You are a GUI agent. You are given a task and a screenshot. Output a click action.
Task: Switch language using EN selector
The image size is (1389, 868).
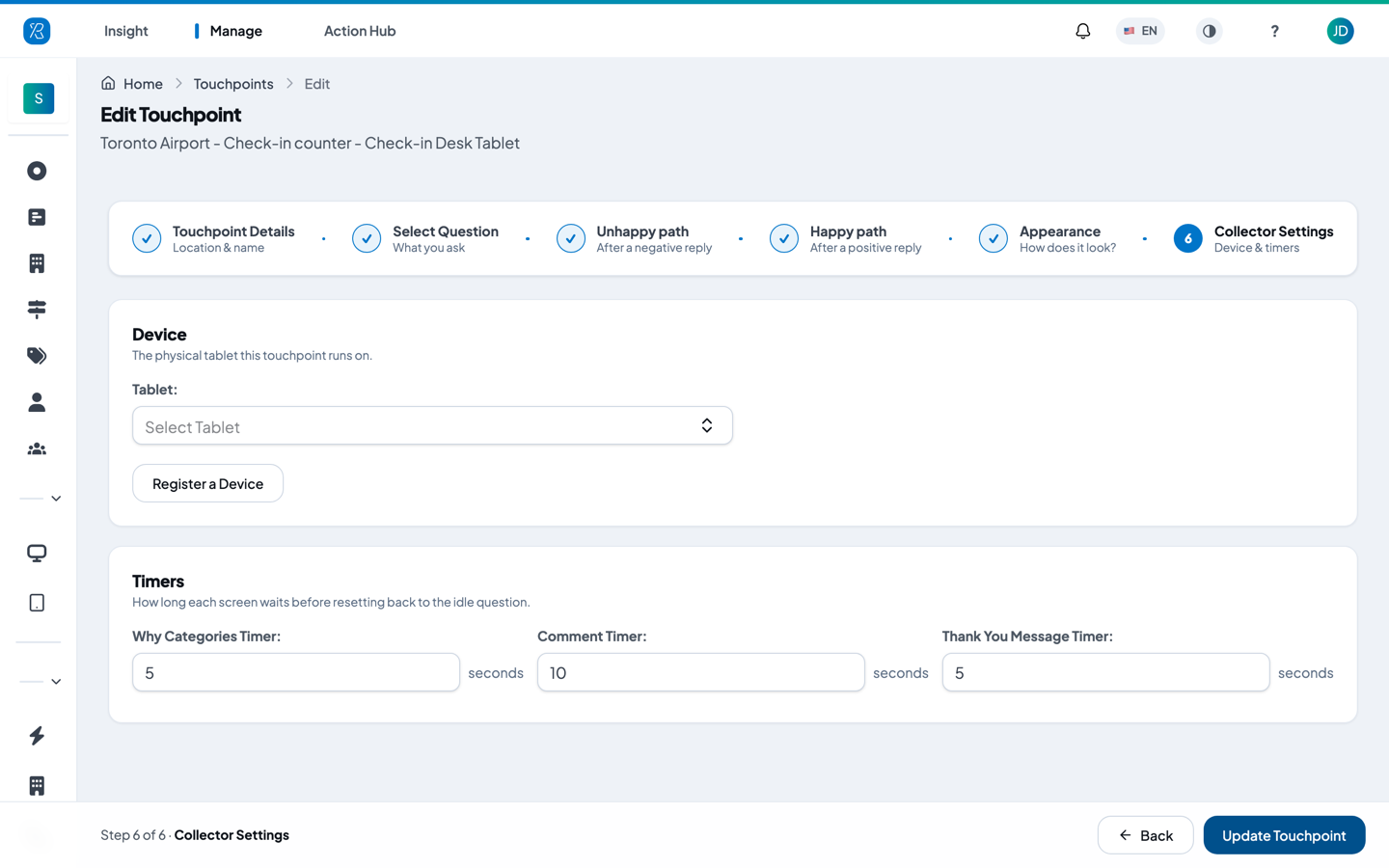[x=1140, y=31]
